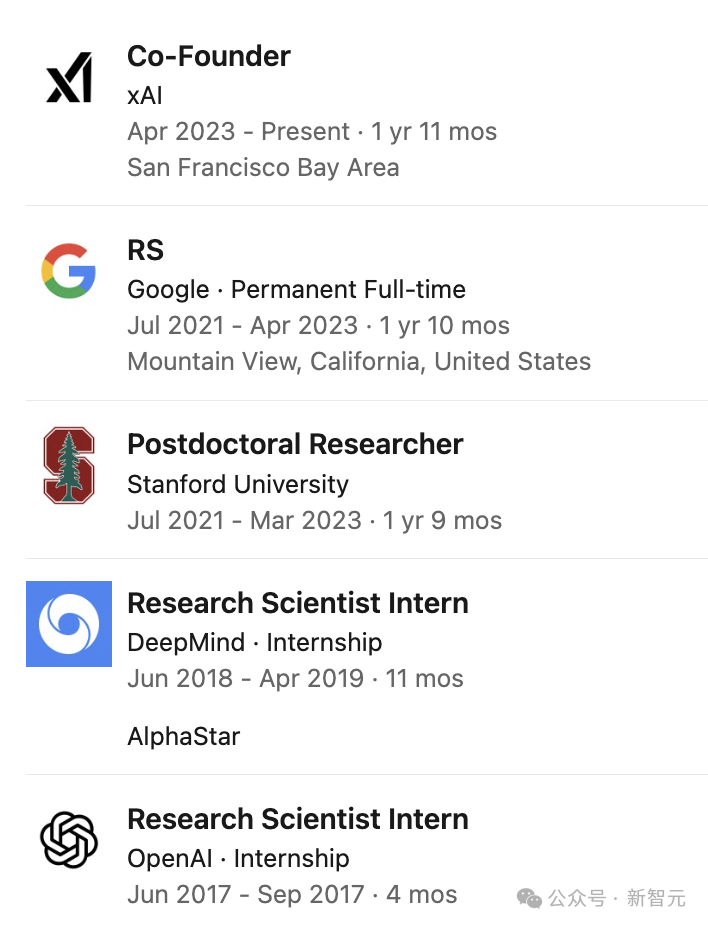Click the xAI company name
Image resolution: width=708 pixels, height=926 pixels.
pyautogui.click(x=145, y=95)
